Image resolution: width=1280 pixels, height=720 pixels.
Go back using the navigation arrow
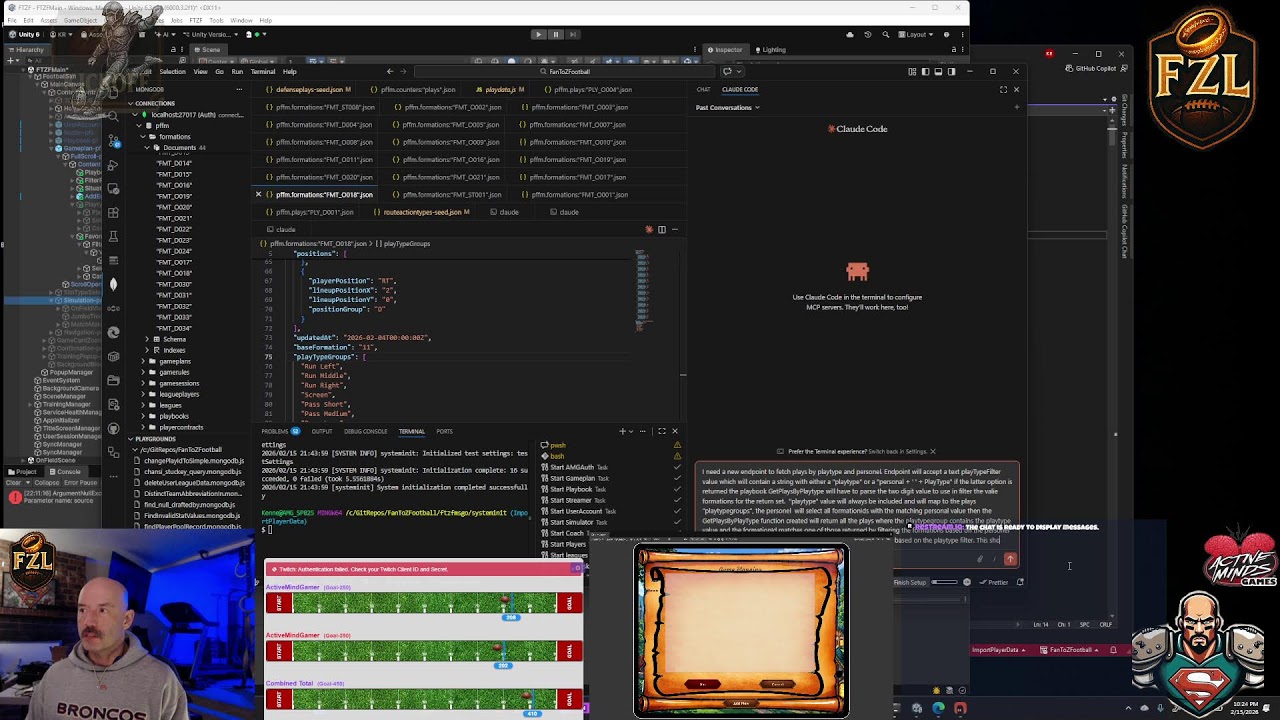point(390,71)
